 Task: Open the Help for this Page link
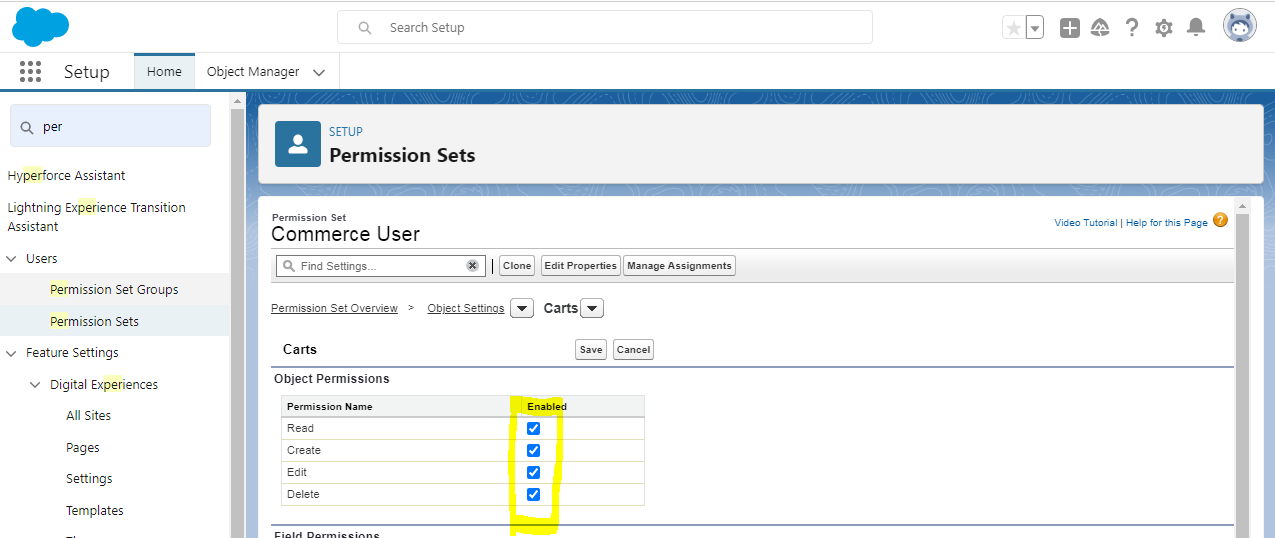pyautogui.click(x=1166, y=223)
